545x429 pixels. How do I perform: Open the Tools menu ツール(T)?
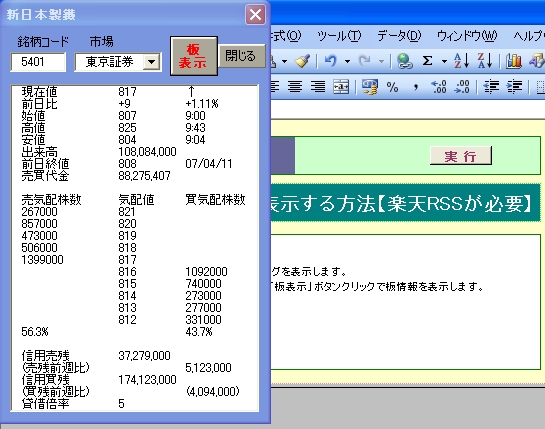[339, 35]
